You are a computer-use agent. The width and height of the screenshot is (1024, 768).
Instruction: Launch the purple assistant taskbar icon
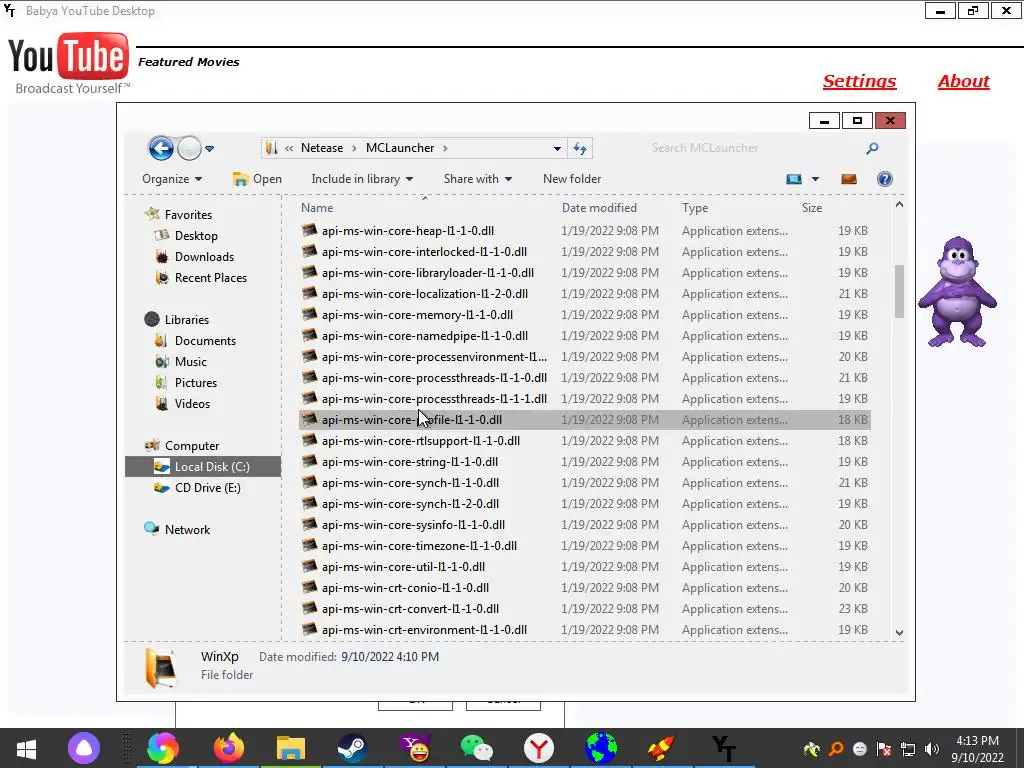(84, 748)
